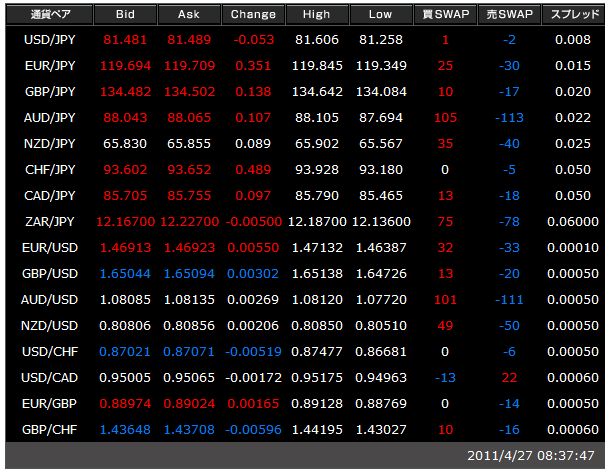Click GBP/CHF bid 1.43648
Screen dimensions: 610x474
tap(125, 430)
